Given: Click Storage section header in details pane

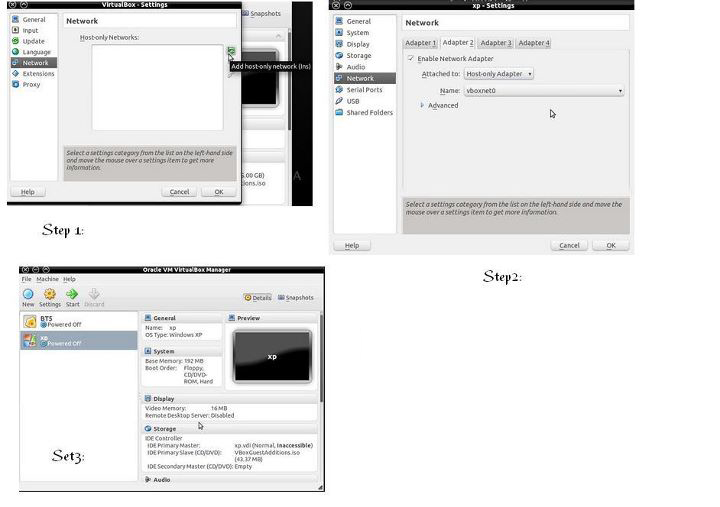Looking at the screenshot, I should [x=230, y=428].
